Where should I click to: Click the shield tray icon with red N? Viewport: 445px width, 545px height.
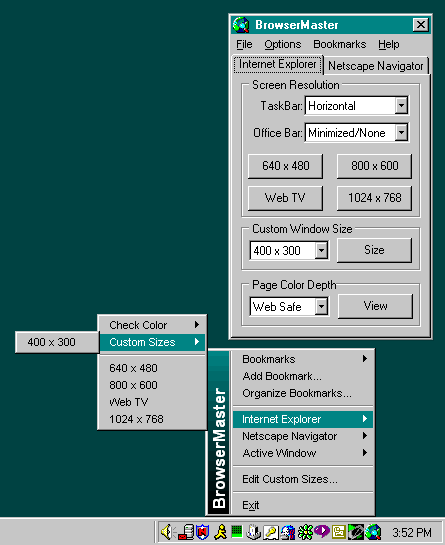203,532
